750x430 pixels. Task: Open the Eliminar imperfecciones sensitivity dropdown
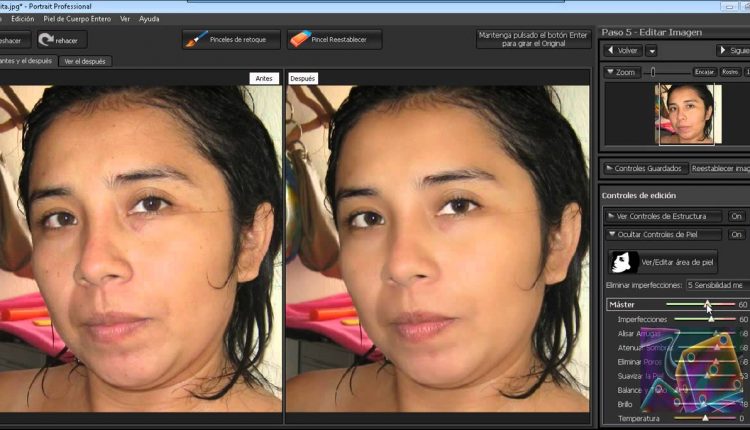coord(717,285)
